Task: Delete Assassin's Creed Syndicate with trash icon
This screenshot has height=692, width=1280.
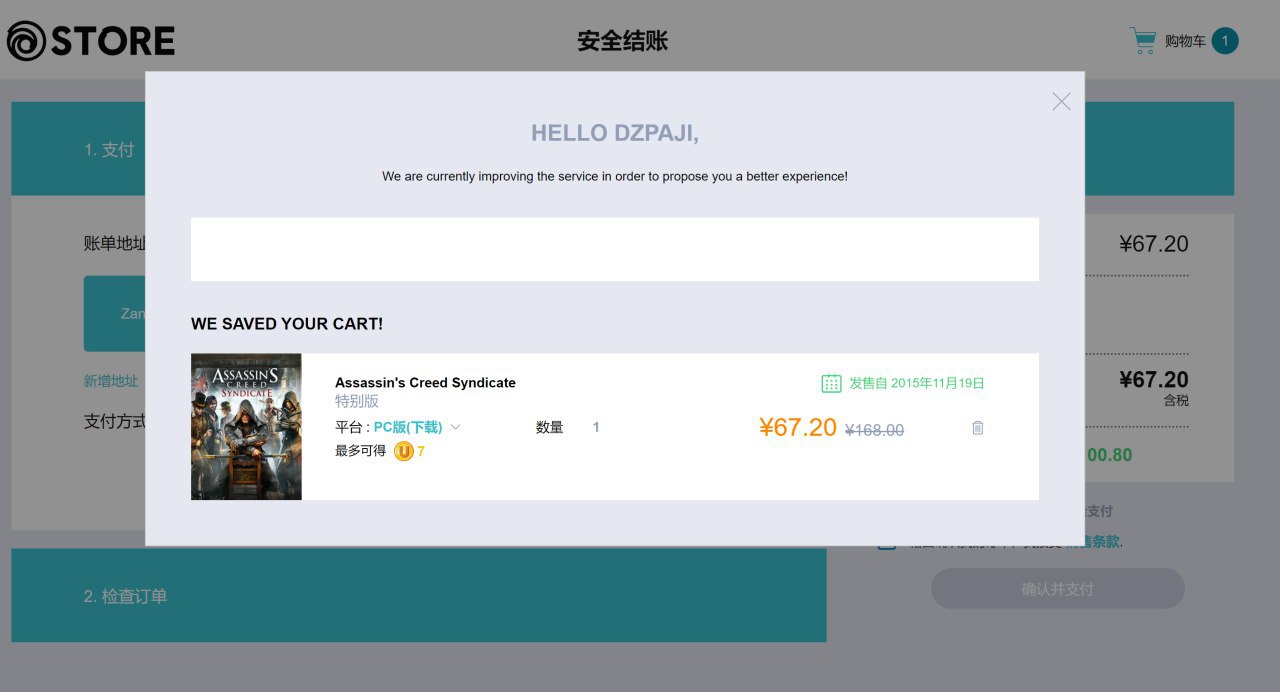Action: 978,428
